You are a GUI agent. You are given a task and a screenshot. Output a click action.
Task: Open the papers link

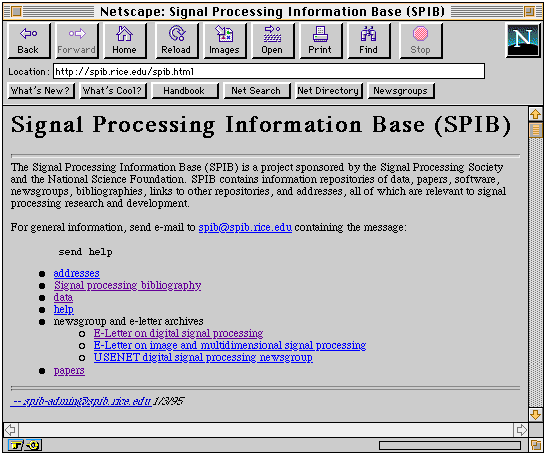69,371
